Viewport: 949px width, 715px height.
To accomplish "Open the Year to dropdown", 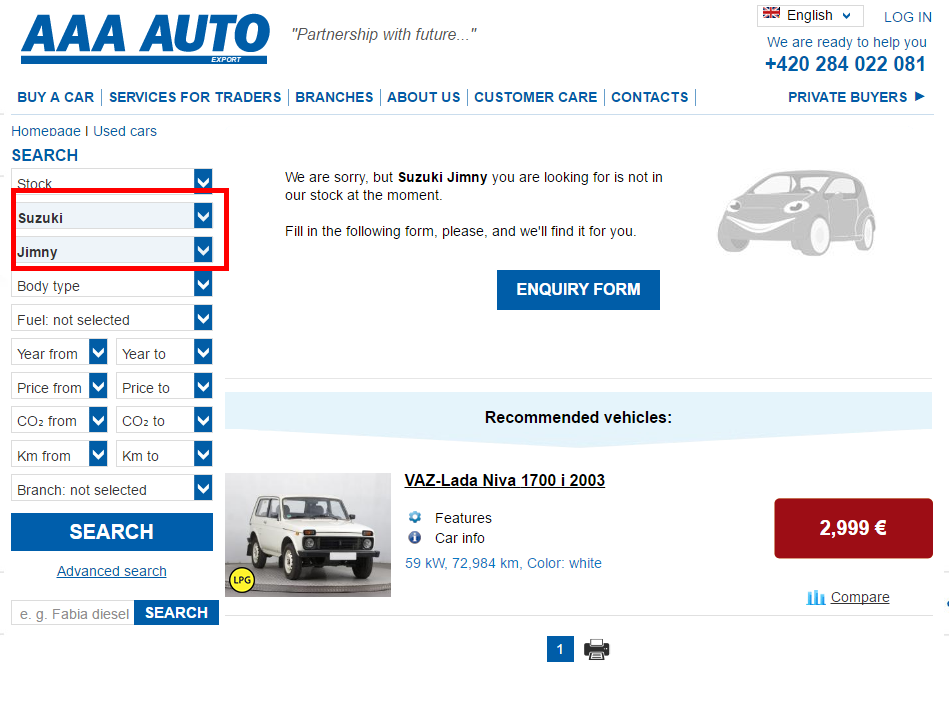I will [164, 353].
